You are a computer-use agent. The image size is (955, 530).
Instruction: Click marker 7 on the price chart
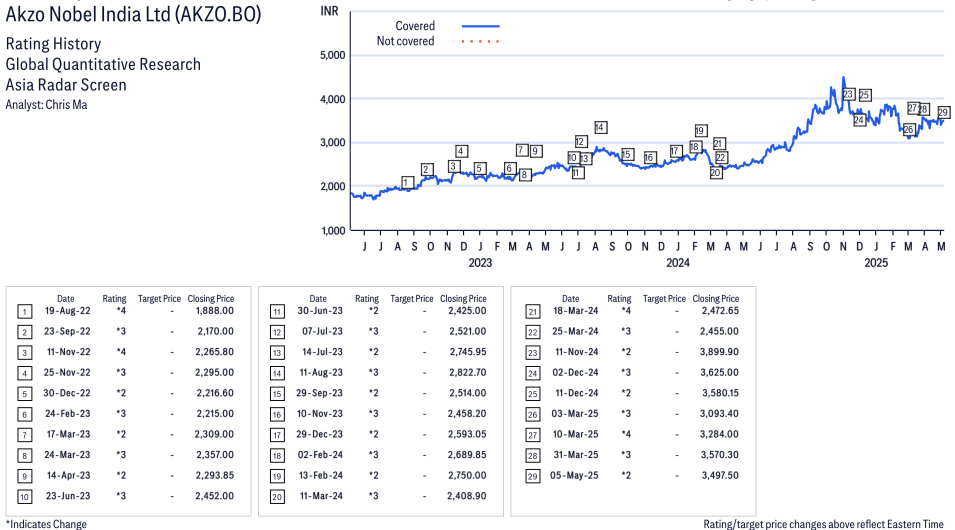[521, 150]
